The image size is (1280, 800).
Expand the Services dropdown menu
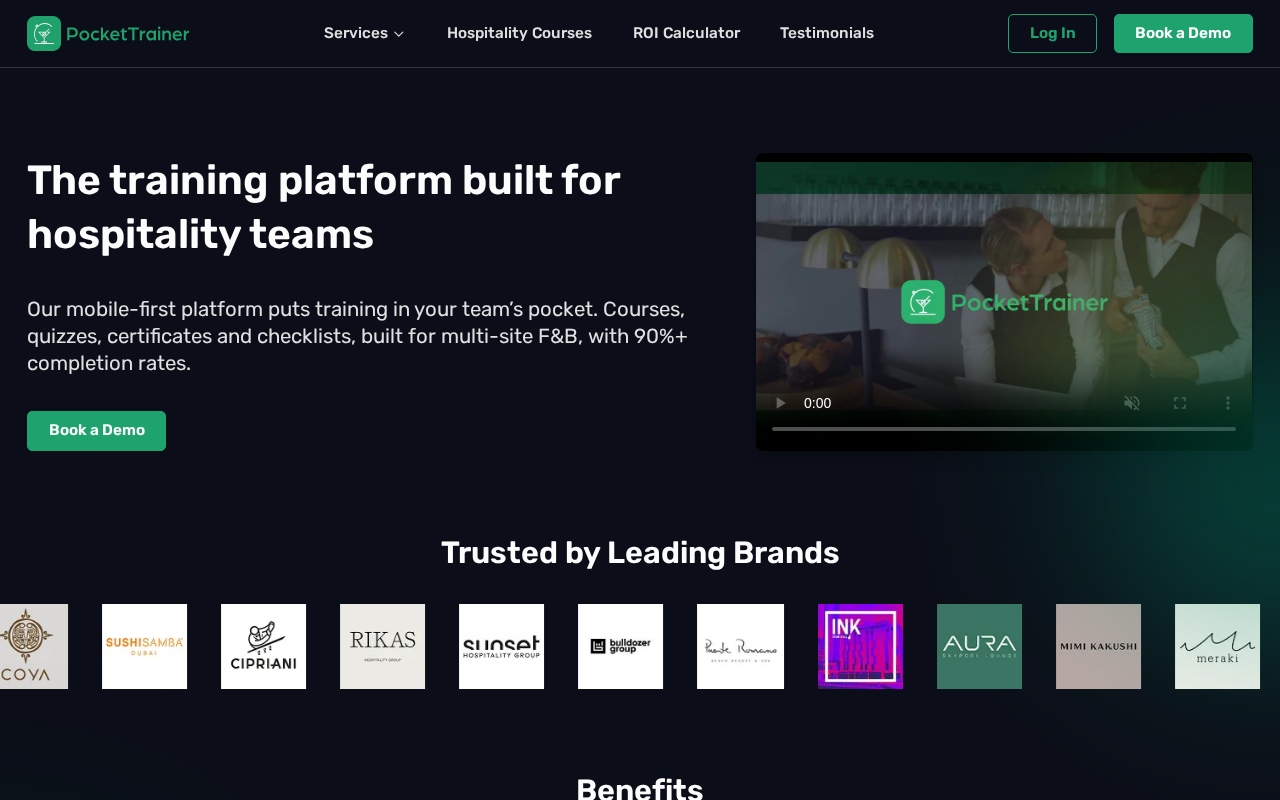tap(364, 33)
